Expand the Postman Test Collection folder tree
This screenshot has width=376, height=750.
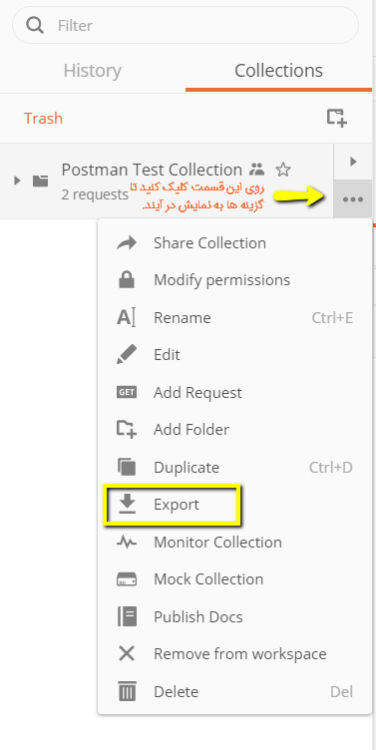17,180
